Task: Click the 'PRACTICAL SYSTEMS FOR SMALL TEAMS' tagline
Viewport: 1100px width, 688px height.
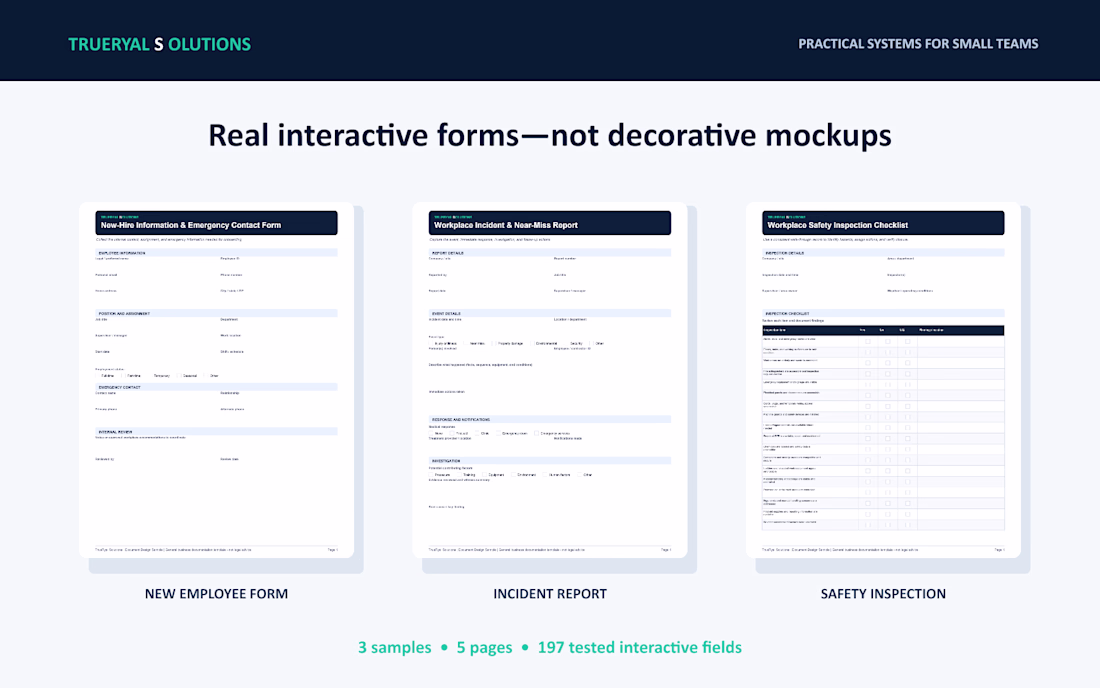Action: click(x=918, y=43)
